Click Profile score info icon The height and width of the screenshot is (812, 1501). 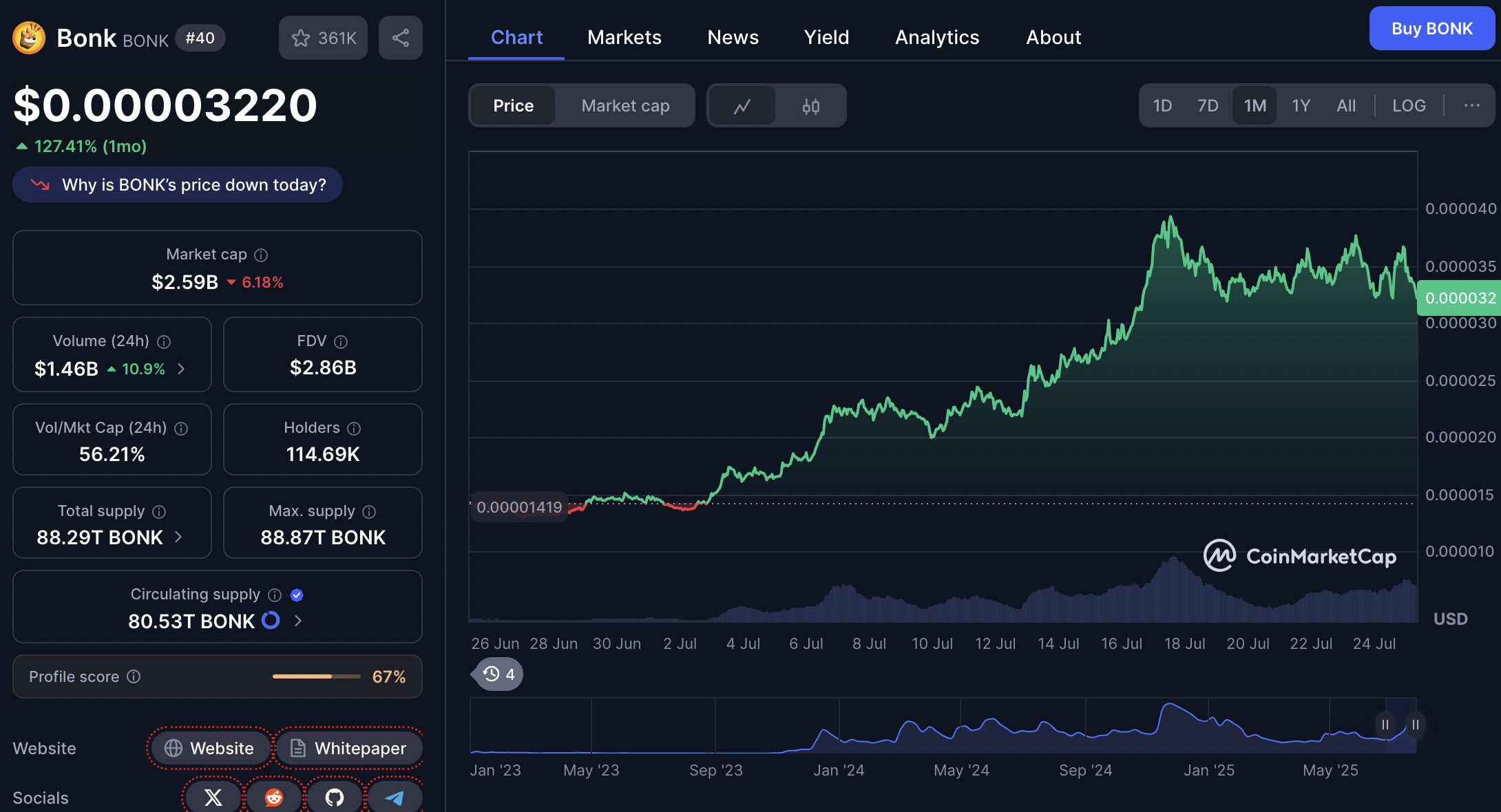(134, 677)
